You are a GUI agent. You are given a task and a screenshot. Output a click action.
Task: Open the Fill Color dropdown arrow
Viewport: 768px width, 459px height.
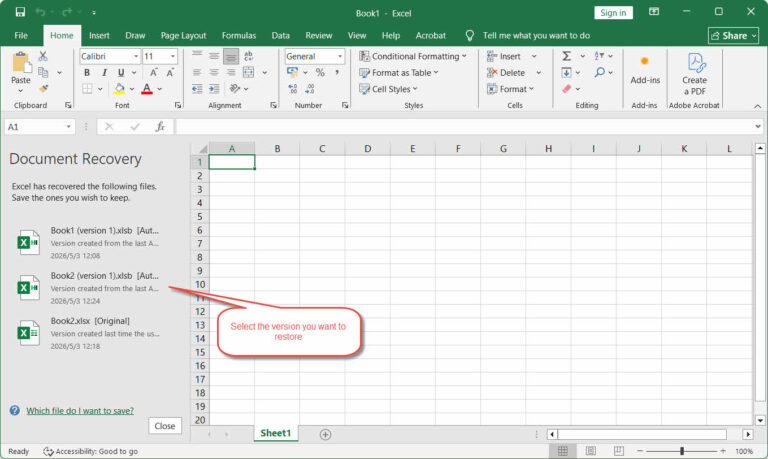click(132, 89)
